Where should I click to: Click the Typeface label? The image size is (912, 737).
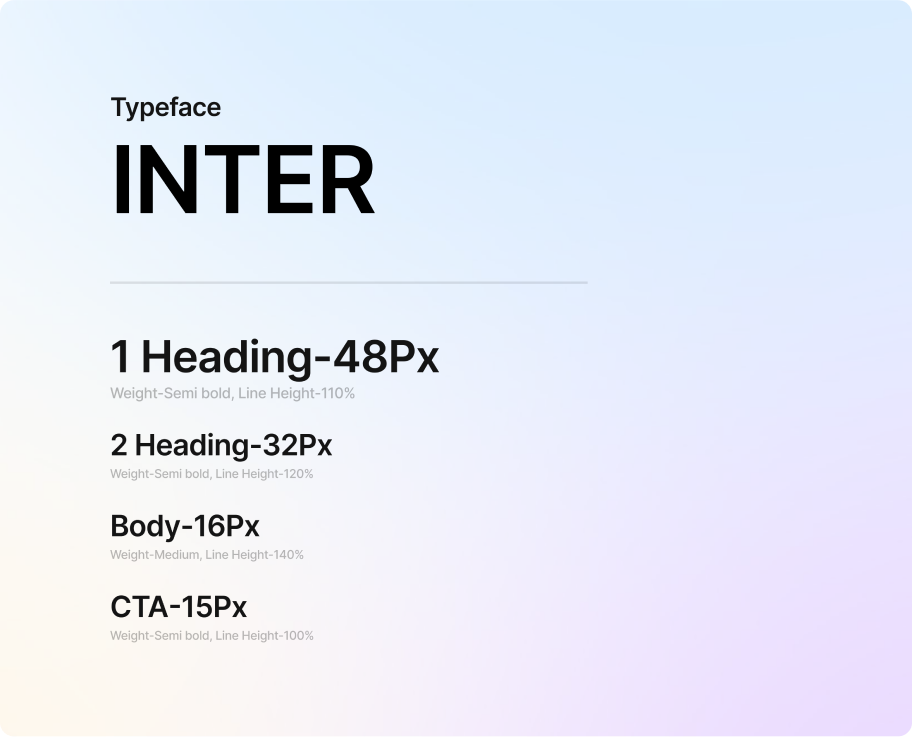click(165, 107)
